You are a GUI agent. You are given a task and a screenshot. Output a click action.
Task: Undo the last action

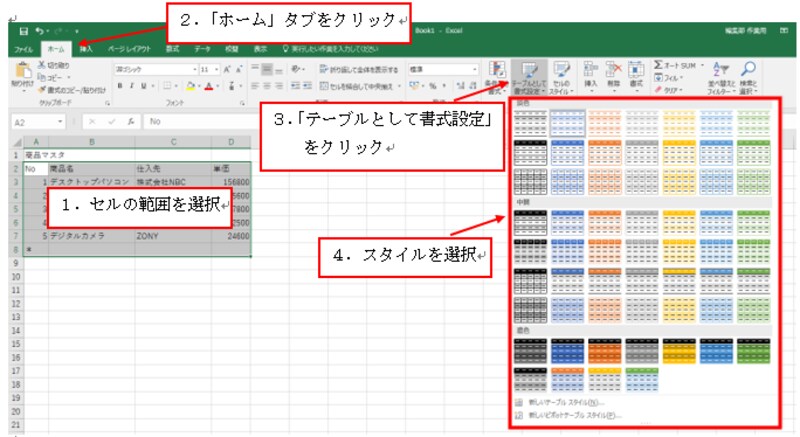(40, 32)
